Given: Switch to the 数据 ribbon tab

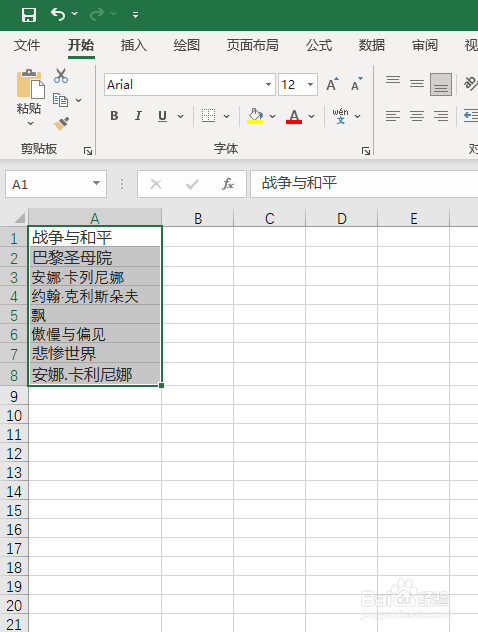Looking at the screenshot, I should tap(372, 45).
